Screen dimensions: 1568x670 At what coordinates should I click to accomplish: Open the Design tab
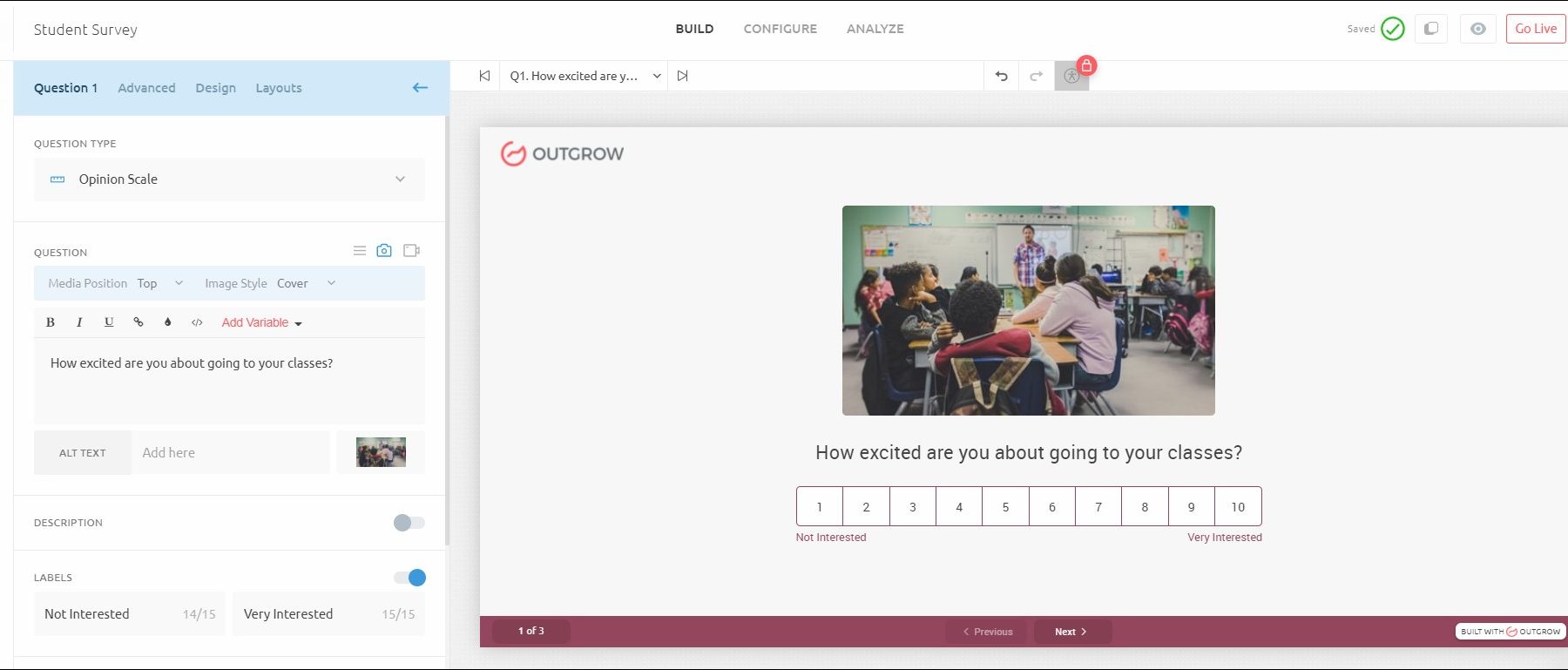(215, 88)
